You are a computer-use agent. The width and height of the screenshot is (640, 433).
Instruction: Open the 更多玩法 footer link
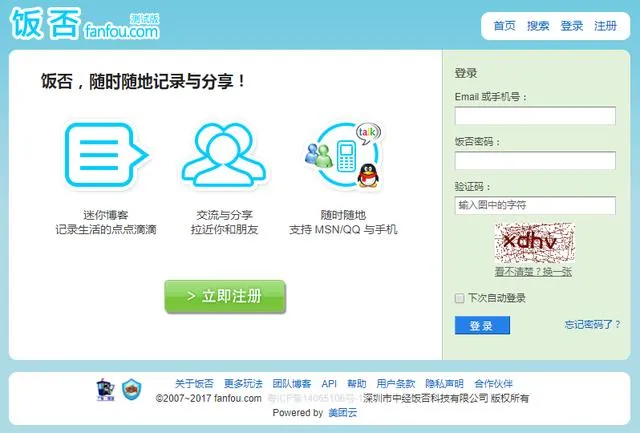click(x=243, y=384)
